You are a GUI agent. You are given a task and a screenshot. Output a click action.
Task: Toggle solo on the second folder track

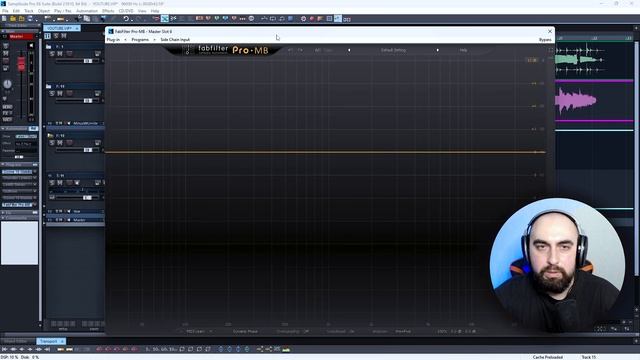52,93
